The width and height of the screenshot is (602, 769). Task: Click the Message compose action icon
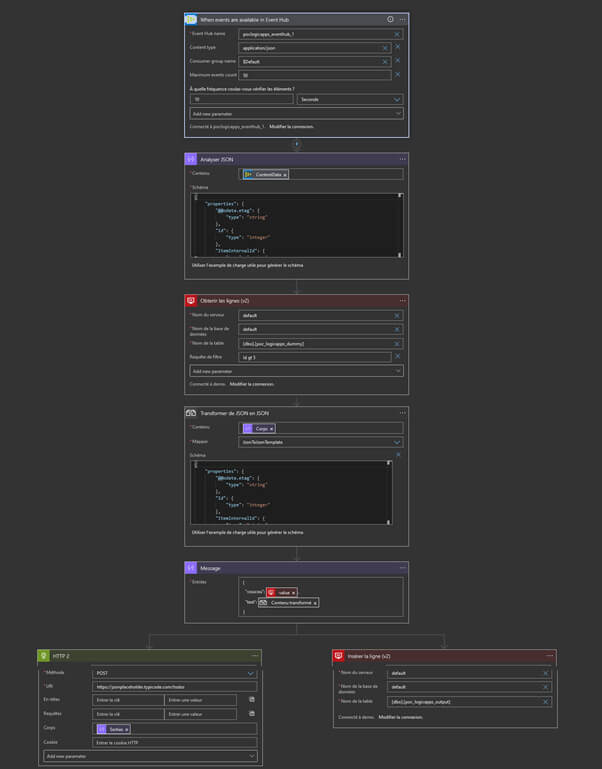click(x=190, y=568)
